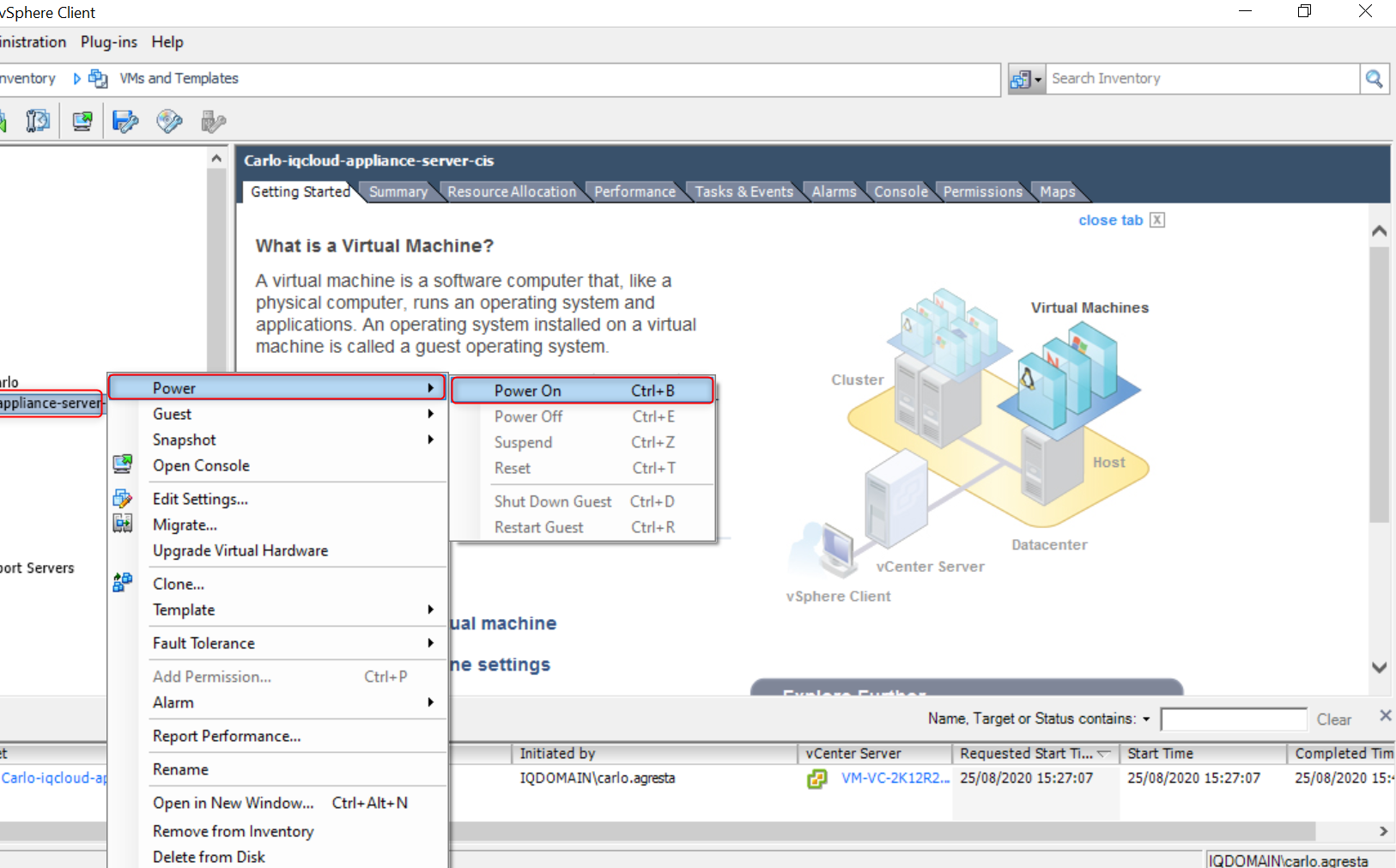The image size is (1396, 868).
Task: Click the tasks filter text field
Action: [1234, 719]
